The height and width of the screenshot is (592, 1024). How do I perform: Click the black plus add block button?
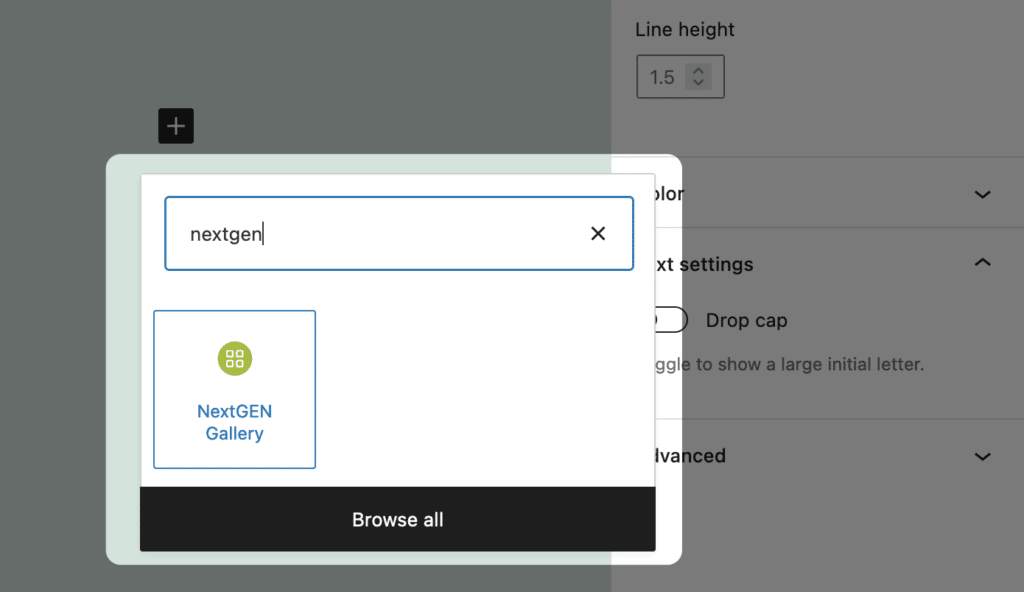pos(176,125)
